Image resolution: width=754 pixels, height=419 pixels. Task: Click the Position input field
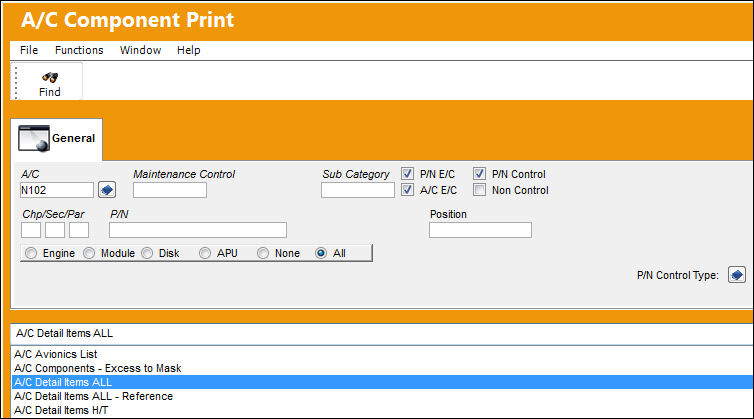pos(480,230)
